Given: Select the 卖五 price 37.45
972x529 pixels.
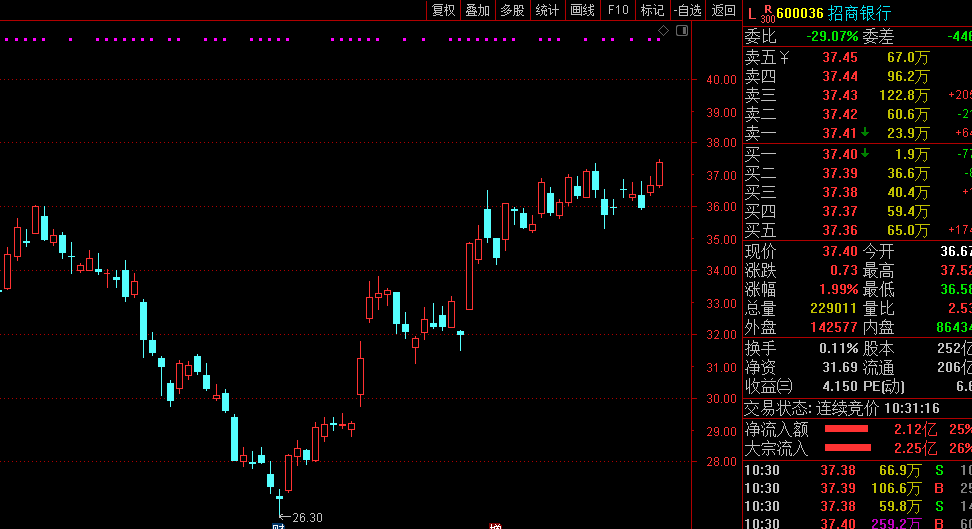Looking at the screenshot, I should (x=840, y=58).
